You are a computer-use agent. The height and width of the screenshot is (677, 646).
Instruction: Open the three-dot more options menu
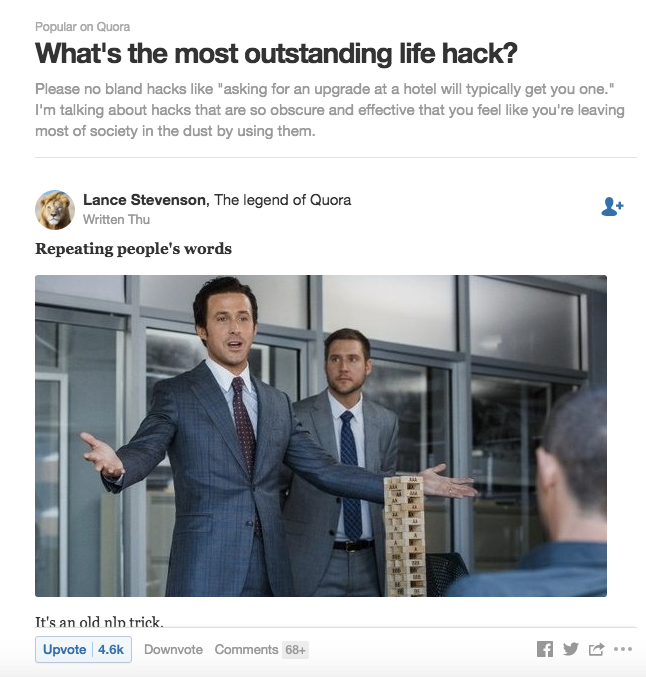pyautogui.click(x=622, y=649)
